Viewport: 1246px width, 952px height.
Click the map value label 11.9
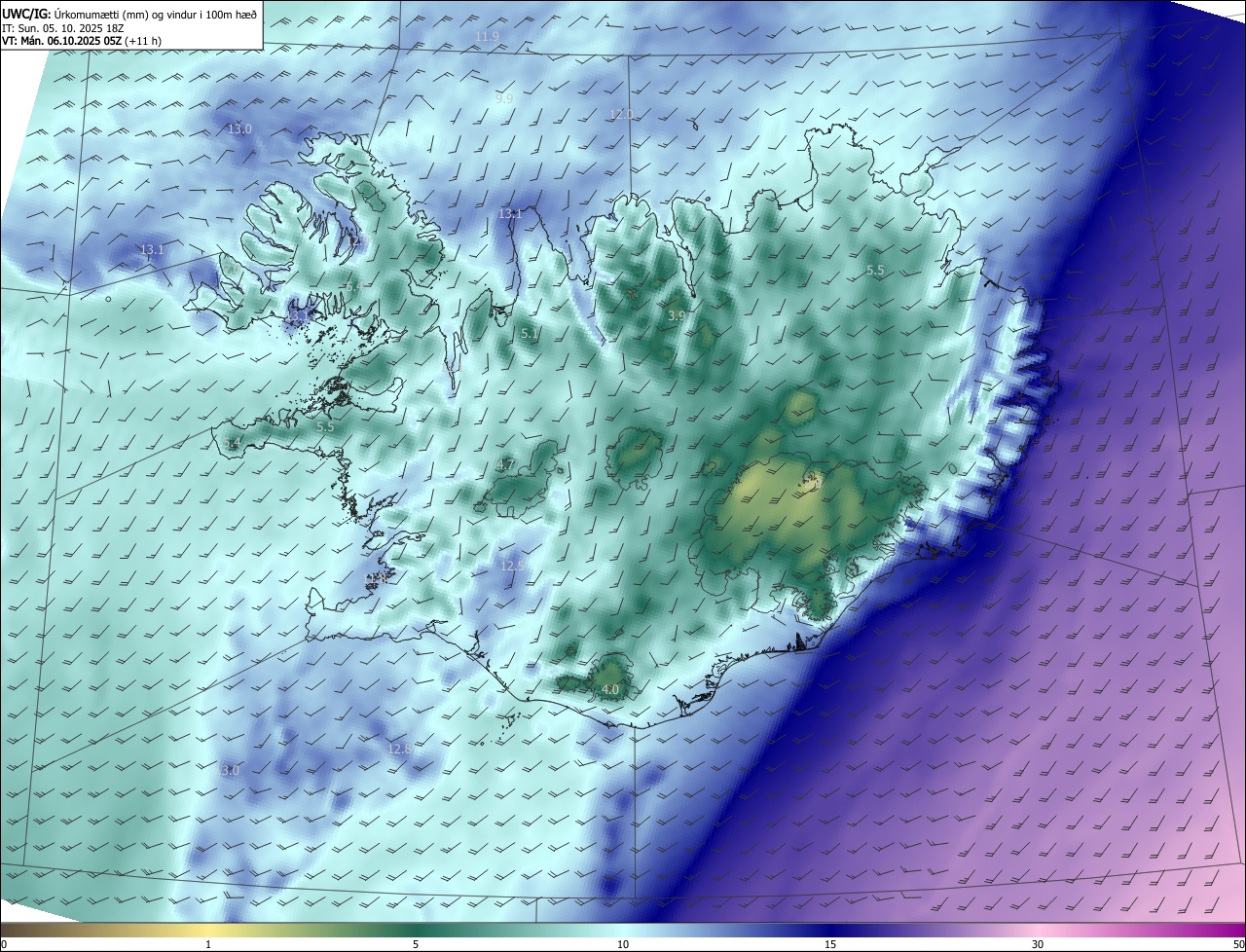[x=487, y=36]
